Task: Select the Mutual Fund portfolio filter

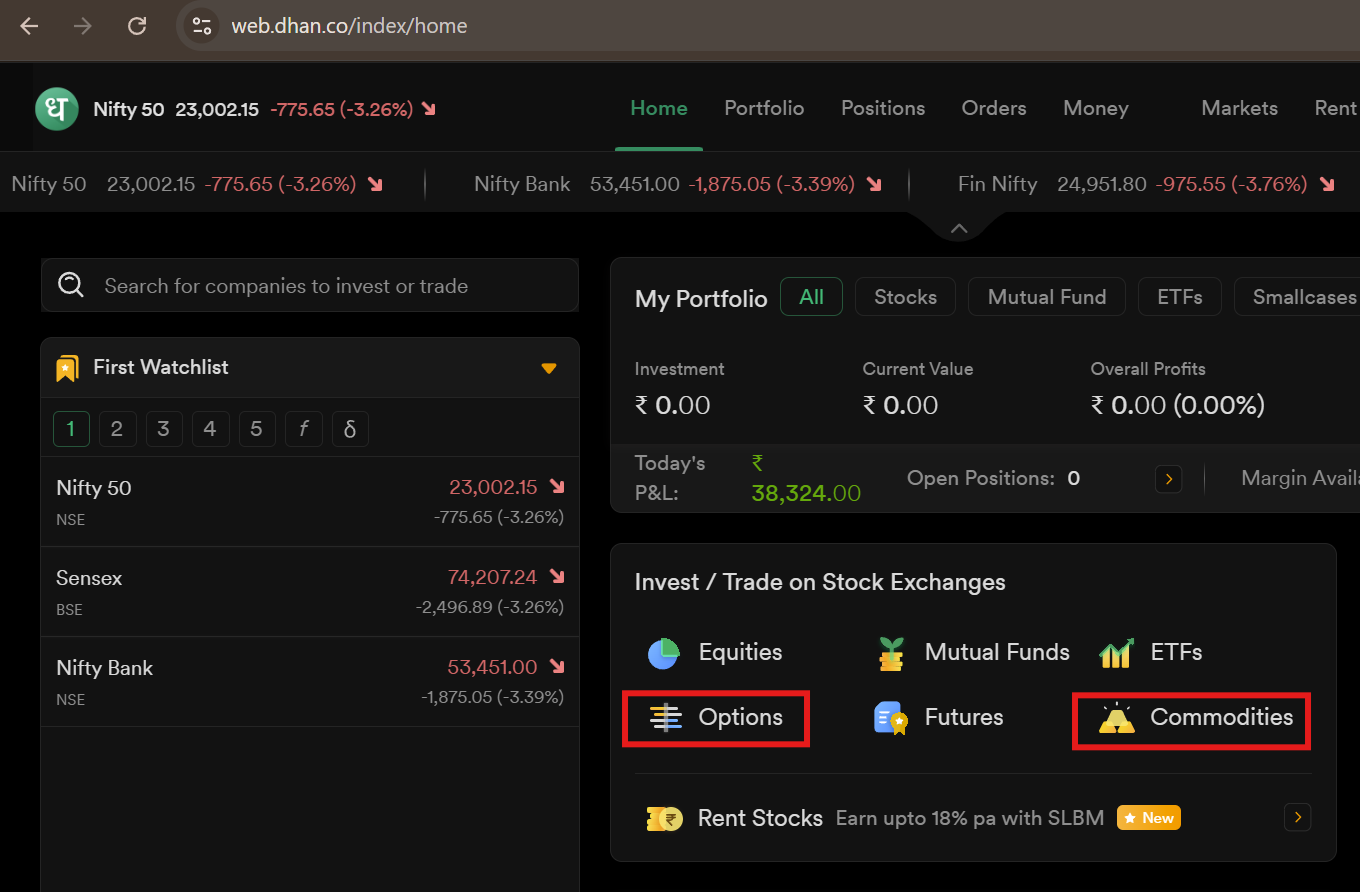Action: 1046,297
